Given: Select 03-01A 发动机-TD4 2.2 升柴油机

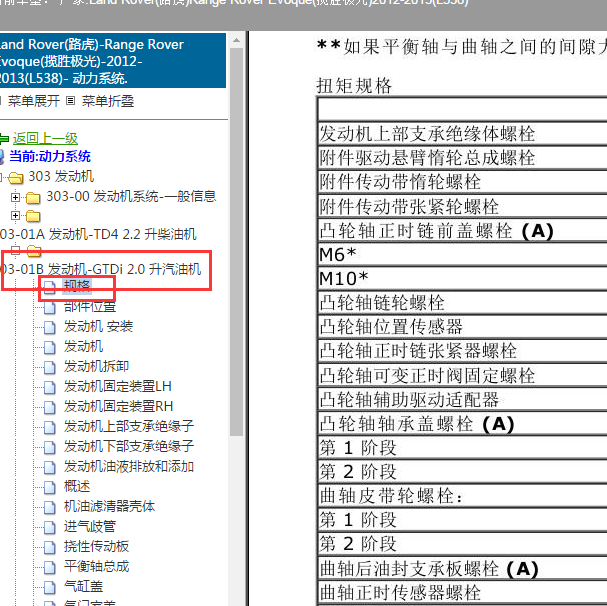Looking at the screenshot, I should 98,234.
